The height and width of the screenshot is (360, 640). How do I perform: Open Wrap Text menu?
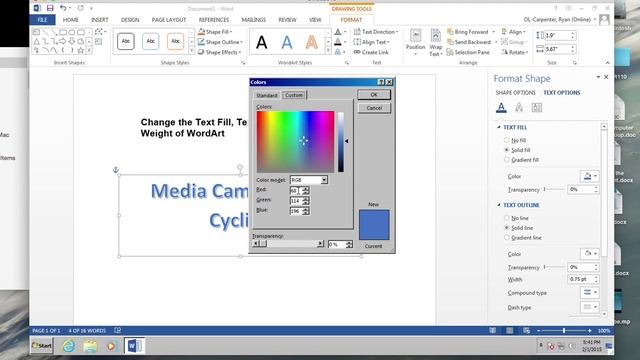(x=436, y=42)
